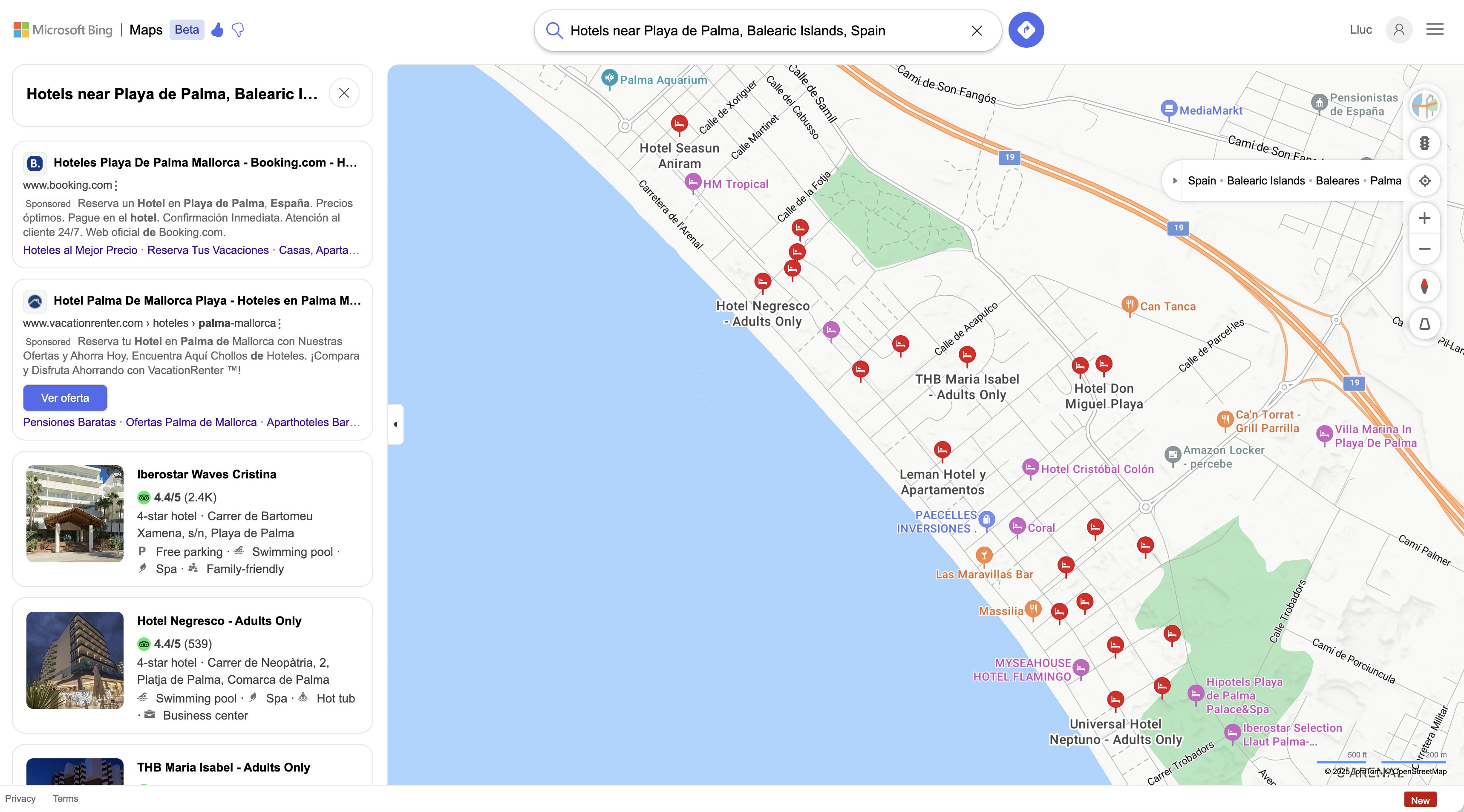The height and width of the screenshot is (812, 1464).
Task: Click the directions button beside search box
Action: (1026, 29)
